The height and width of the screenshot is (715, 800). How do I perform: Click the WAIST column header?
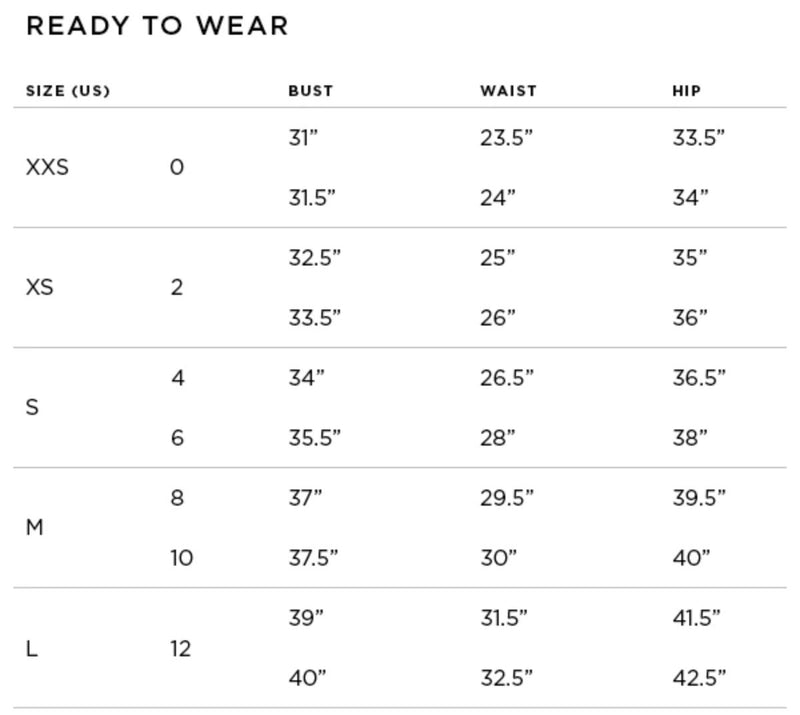pyautogui.click(x=508, y=91)
